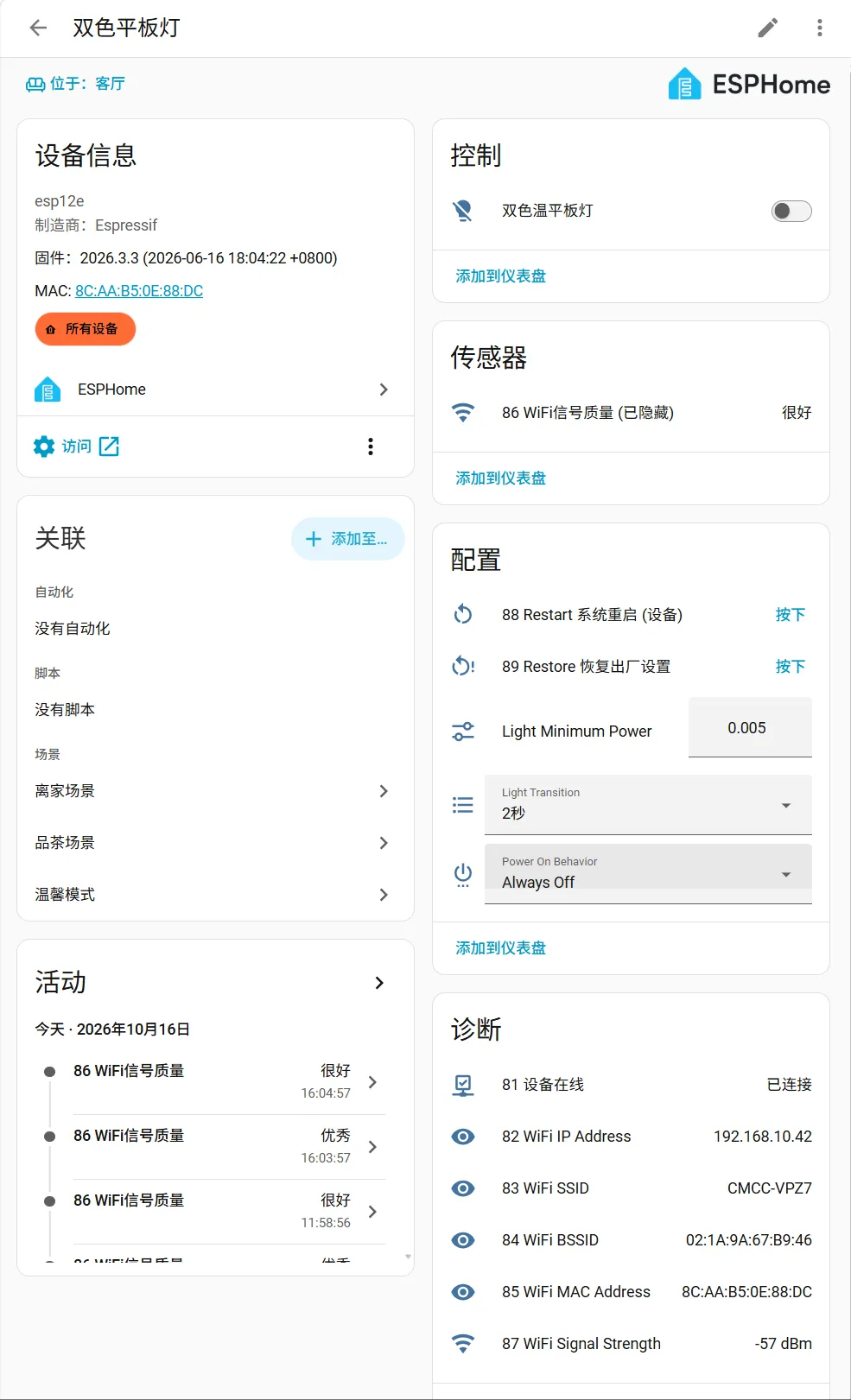Click the ESPHome house icon in 设备信息

(48, 390)
